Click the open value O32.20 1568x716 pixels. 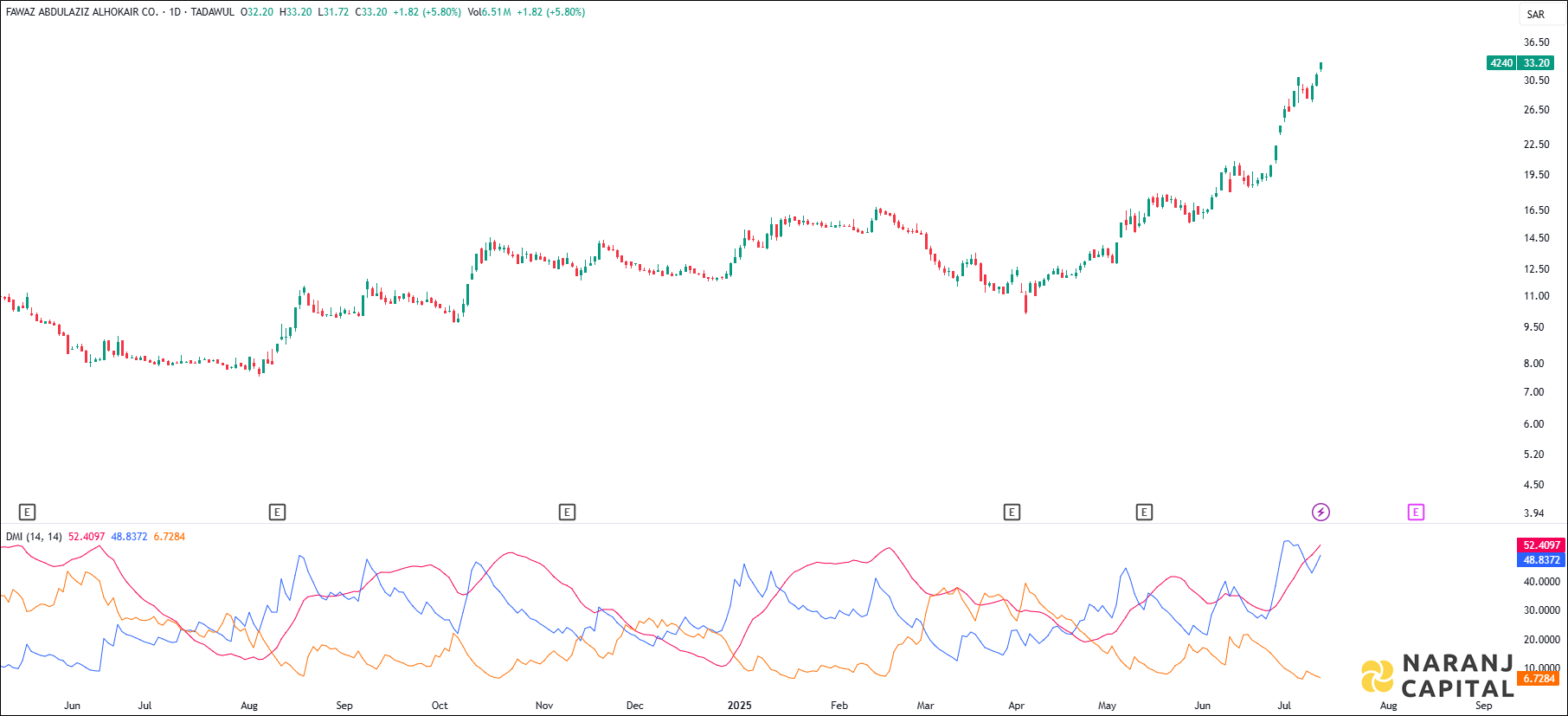pos(257,12)
